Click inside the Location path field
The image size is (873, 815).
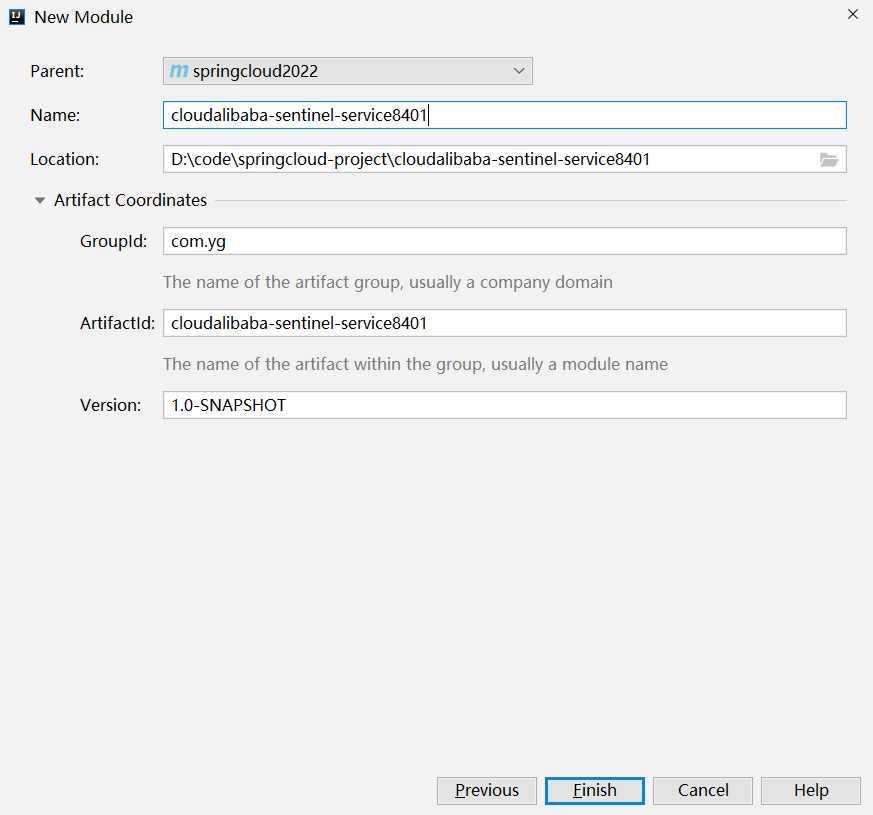490,159
